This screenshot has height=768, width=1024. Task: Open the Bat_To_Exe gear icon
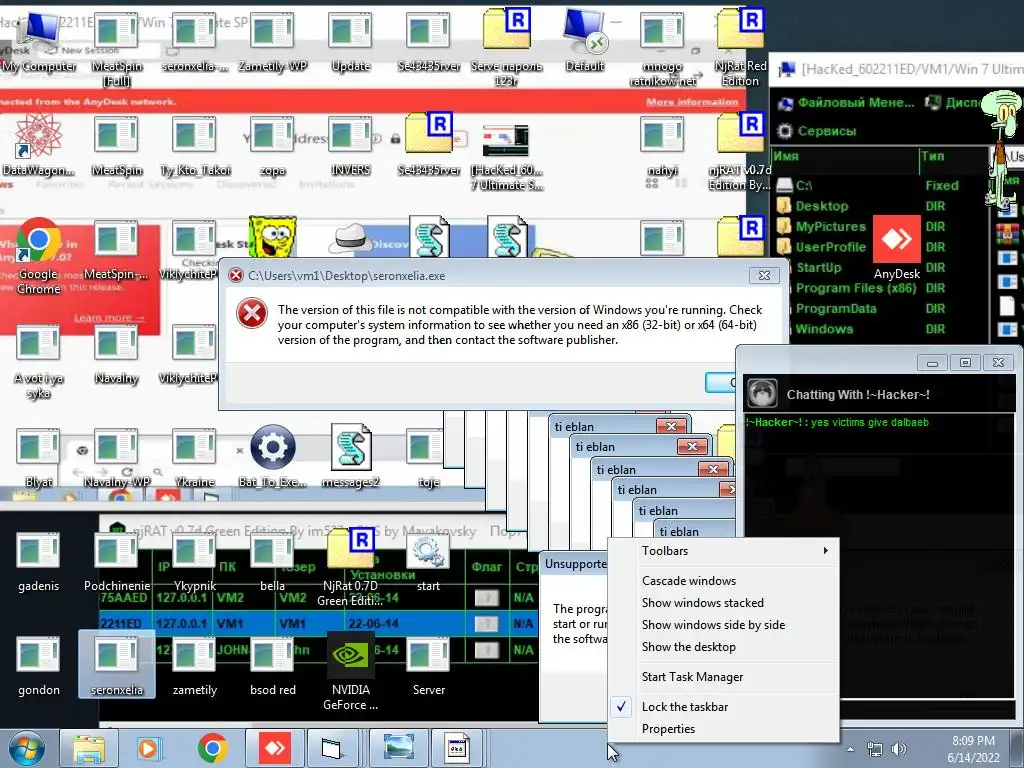click(272, 456)
